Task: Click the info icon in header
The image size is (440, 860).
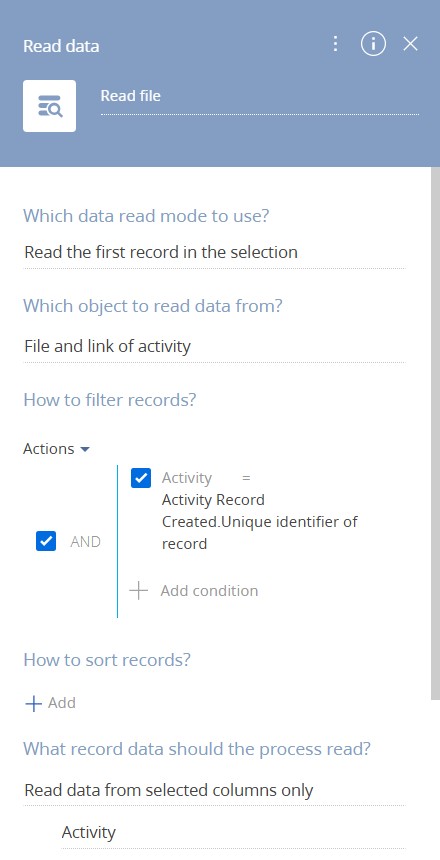Action: tap(373, 44)
